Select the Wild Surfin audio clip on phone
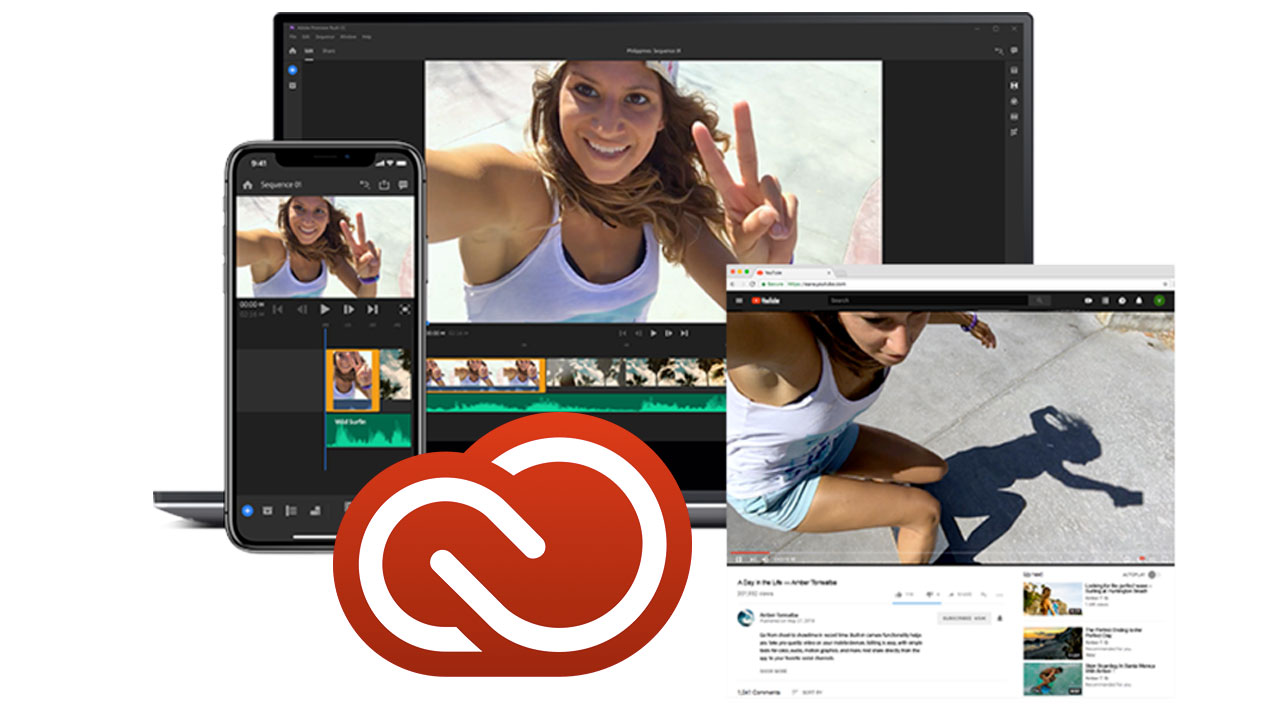1280x720 pixels. click(369, 431)
